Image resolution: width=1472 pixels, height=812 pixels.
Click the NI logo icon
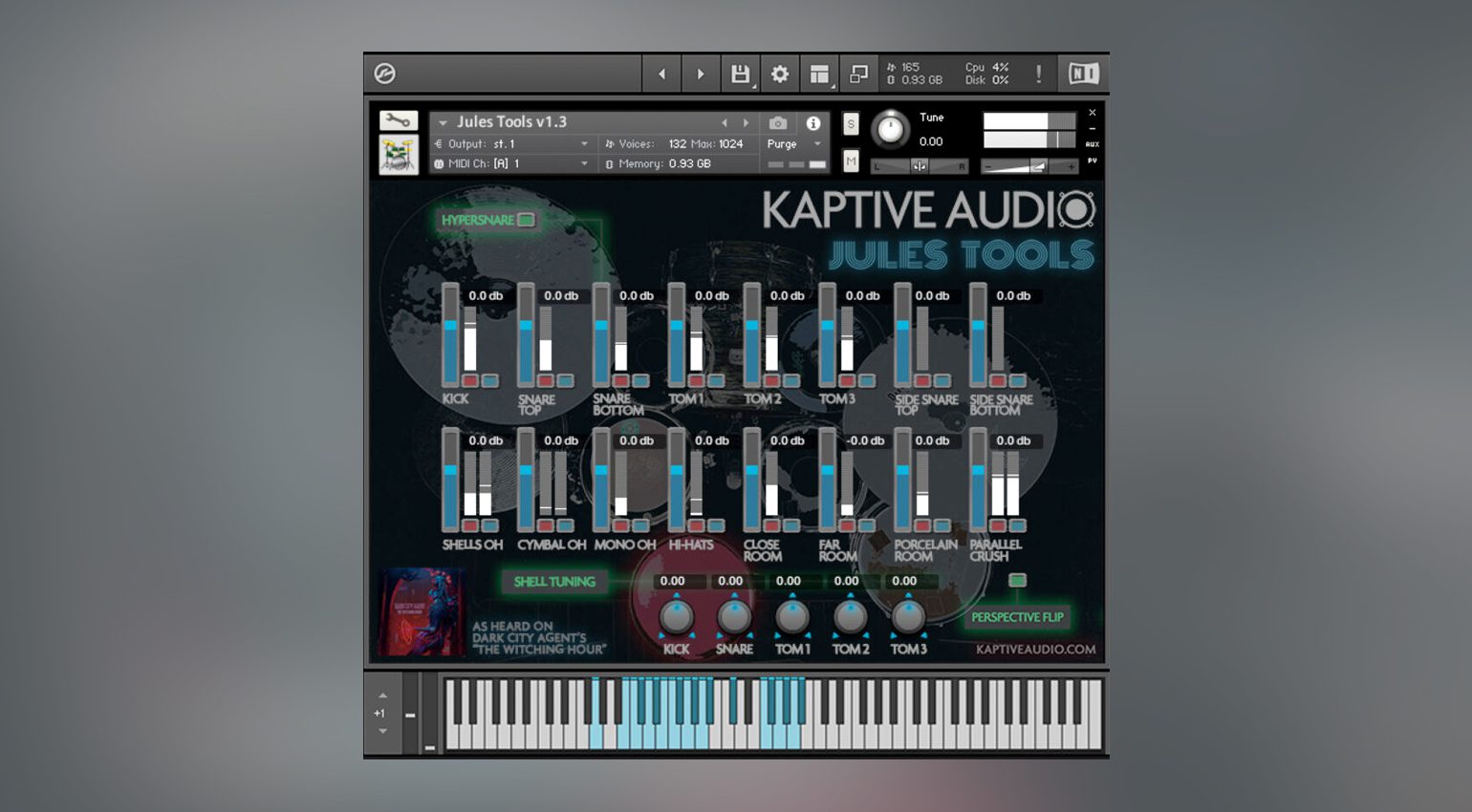tap(1084, 74)
